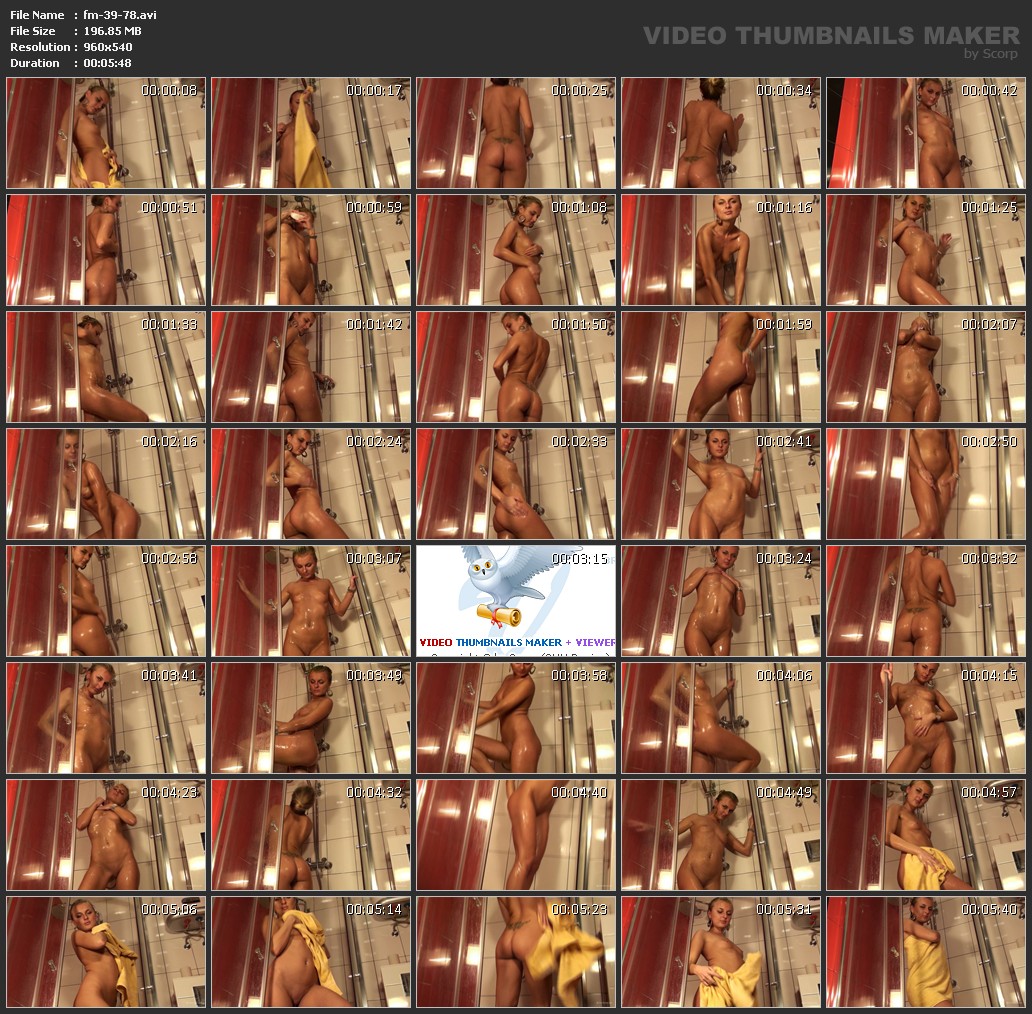Click the Resolution value 960x540
Viewport: 1032px width, 1014px height.
tap(108, 47)
